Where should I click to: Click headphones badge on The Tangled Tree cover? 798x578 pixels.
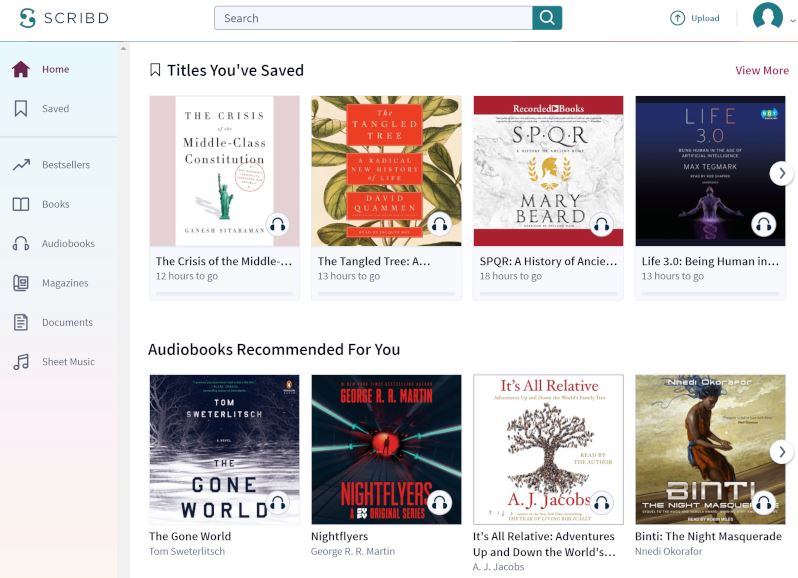tap(440, 224)
